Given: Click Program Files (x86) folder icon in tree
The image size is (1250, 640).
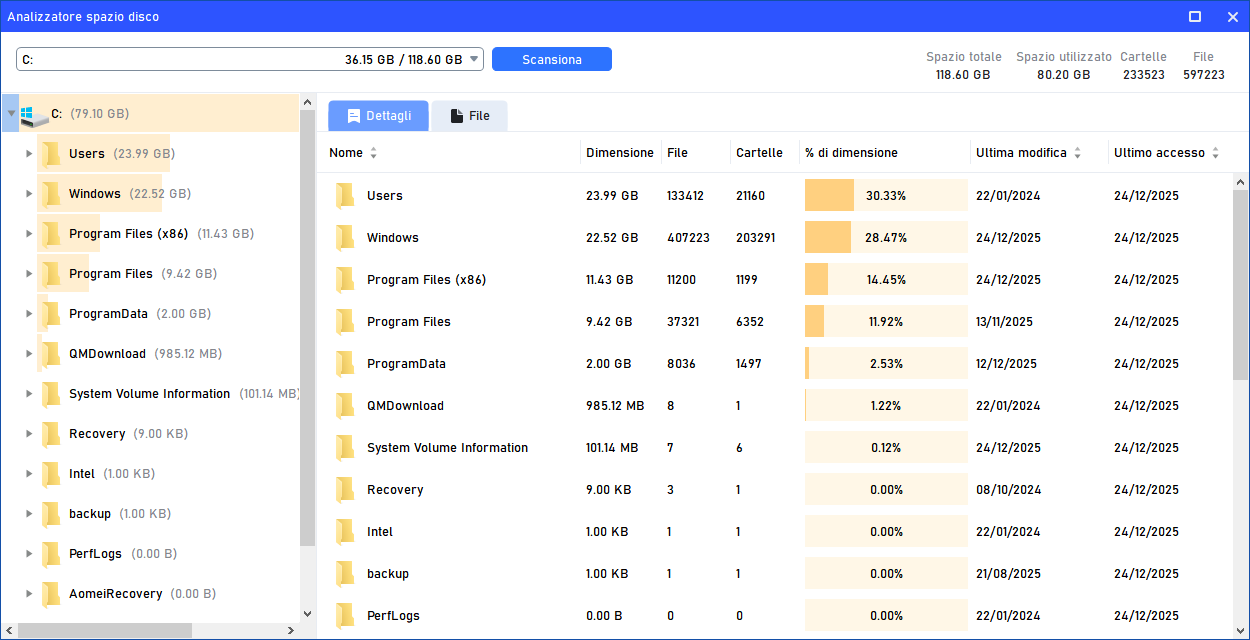Looking at the screenshot, I should click(x=51, y=234).
